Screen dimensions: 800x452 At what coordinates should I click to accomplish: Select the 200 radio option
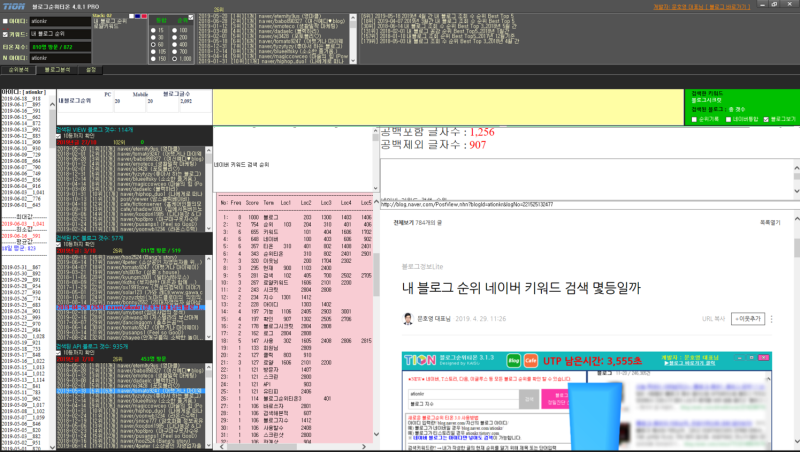pos(174,38)
